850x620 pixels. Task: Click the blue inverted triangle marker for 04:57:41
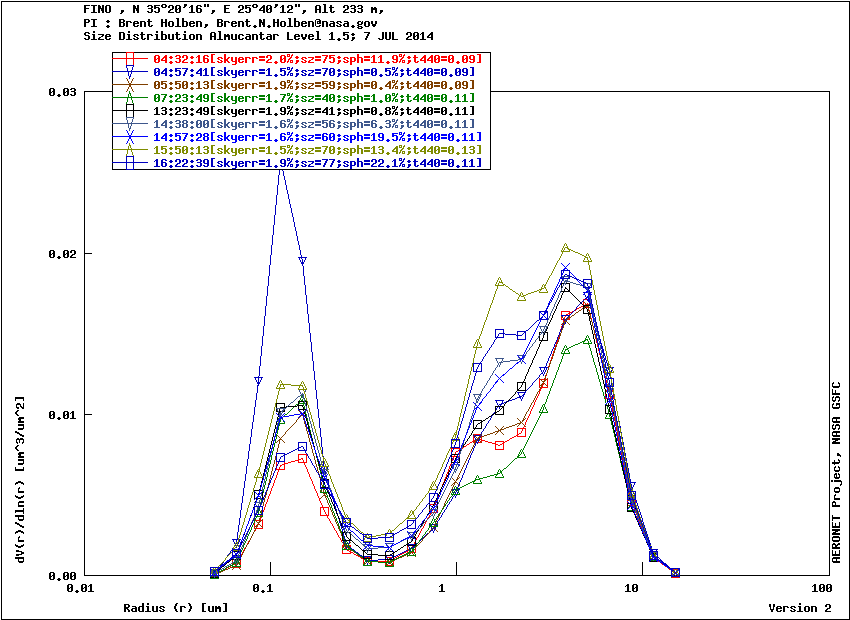pos(130,72)
